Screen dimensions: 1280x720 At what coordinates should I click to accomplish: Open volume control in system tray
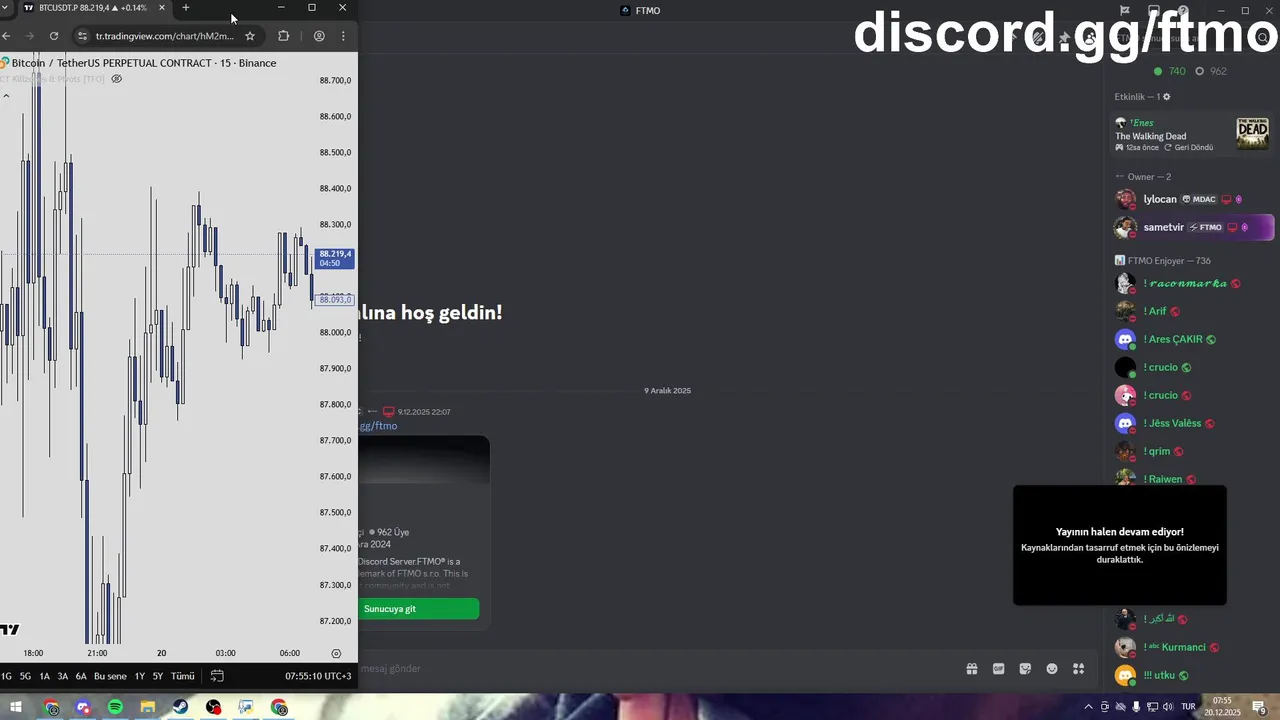(x=1169, y=707)
